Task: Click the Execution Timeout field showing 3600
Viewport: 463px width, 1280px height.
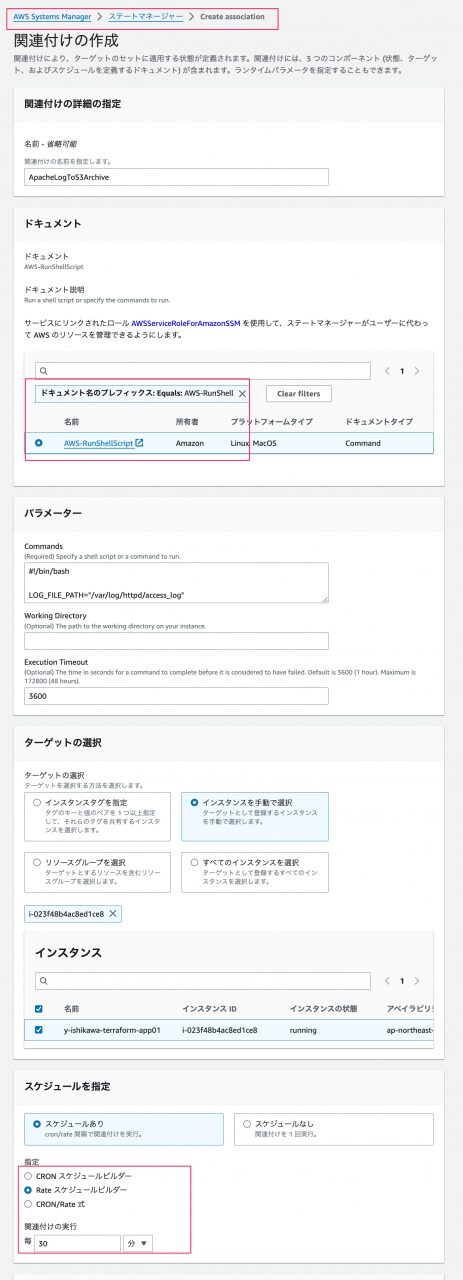Action: click(x=176, y=696)
